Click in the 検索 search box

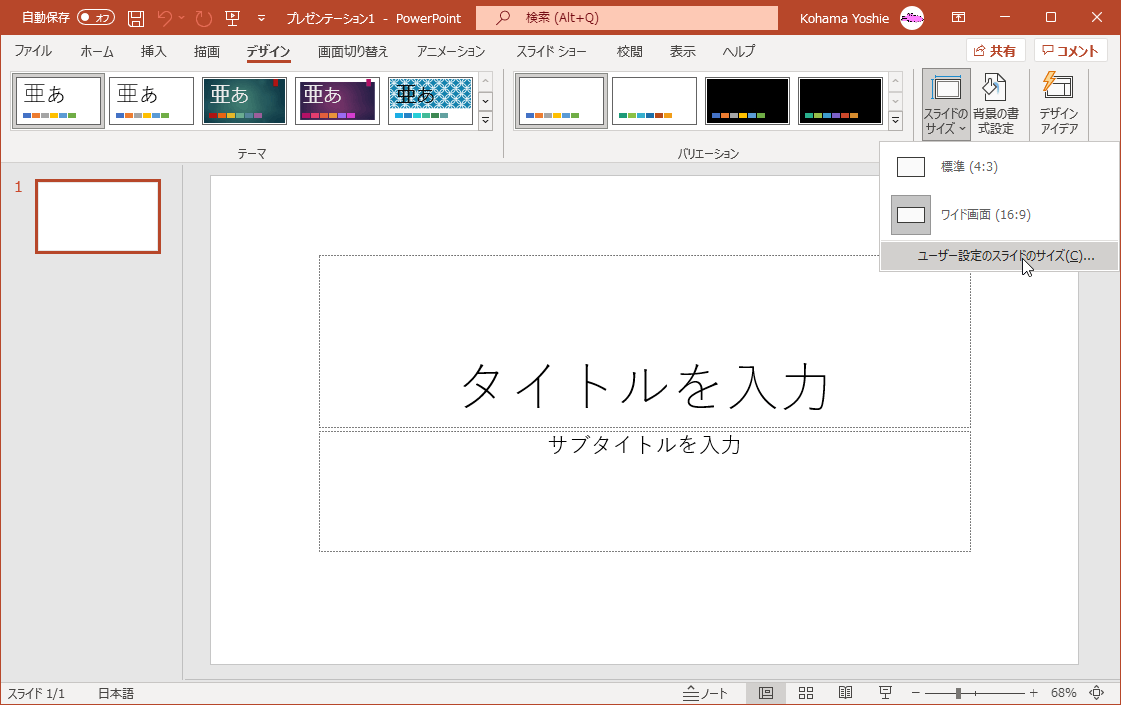pos(627,18)
